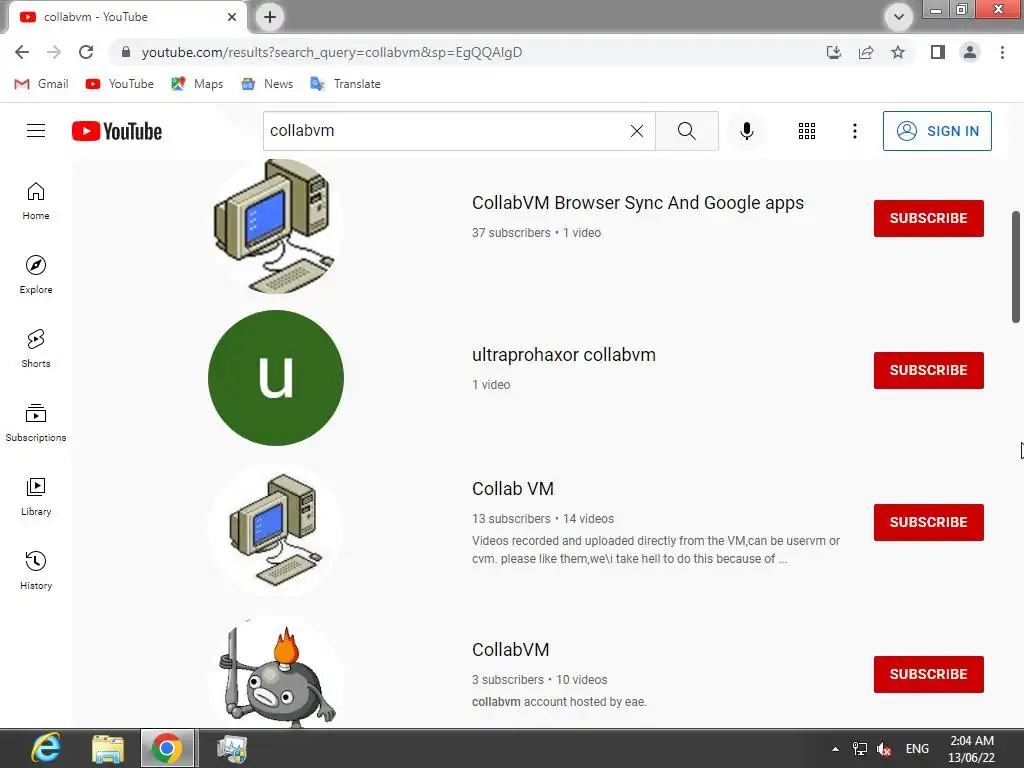Open the Collab VM channel title
Image resolution: width=1024 pixels, height=768 pixels.
click(x=513, y=488)
